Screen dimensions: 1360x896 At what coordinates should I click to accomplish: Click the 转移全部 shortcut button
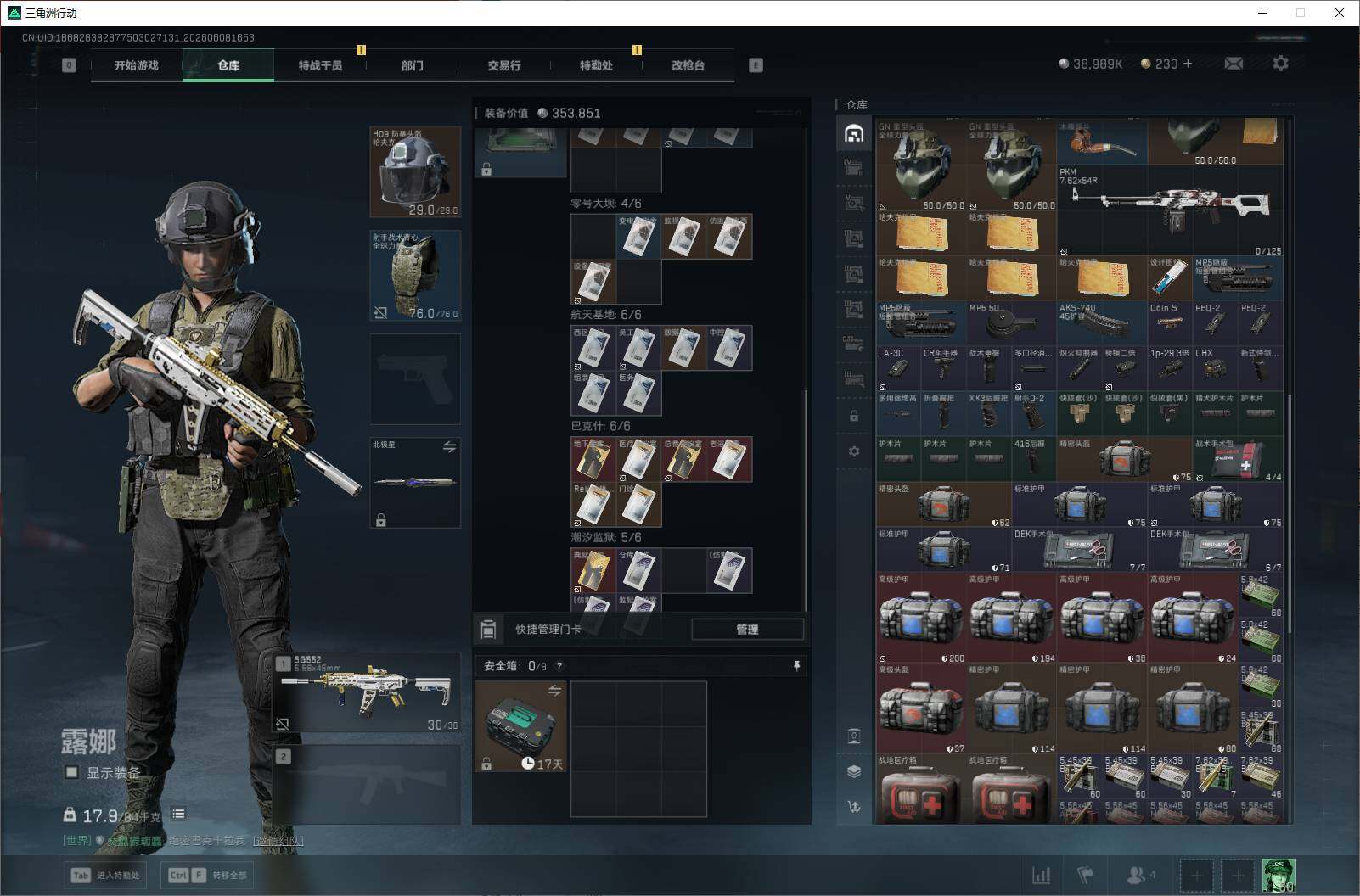207,875
